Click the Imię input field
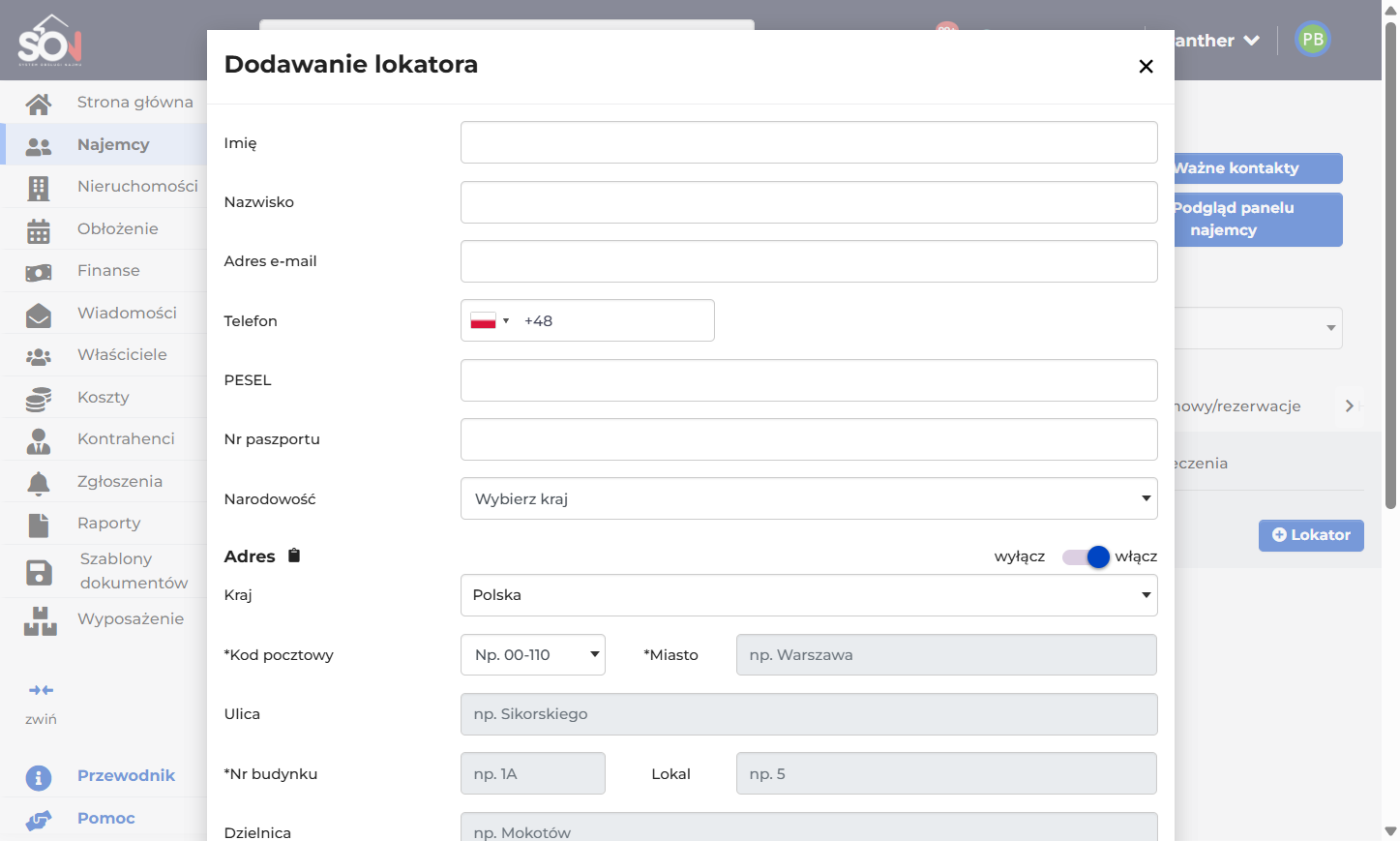This screenshot has height=841, width=1400. (809, 142)
